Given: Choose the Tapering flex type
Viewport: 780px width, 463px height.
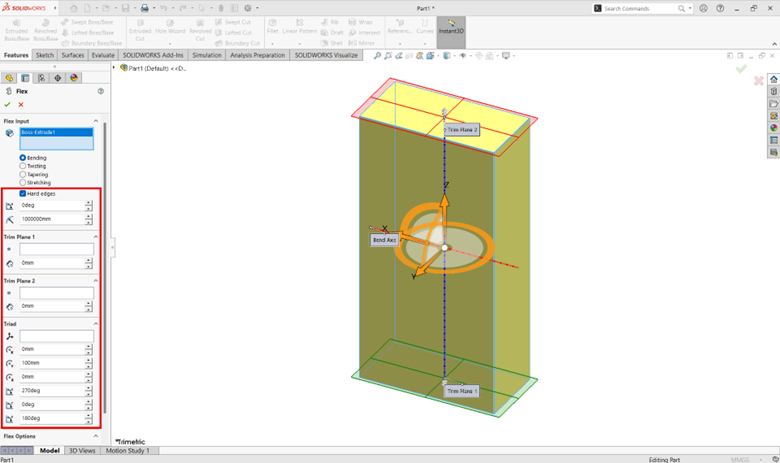Looking at the screenshot, I should [x=23, y=174].
